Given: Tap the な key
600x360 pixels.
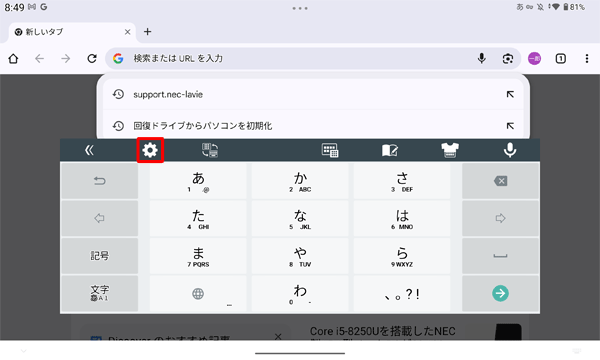Looking at the screenshot, I should pyautogui.click(x=300, y=218).
